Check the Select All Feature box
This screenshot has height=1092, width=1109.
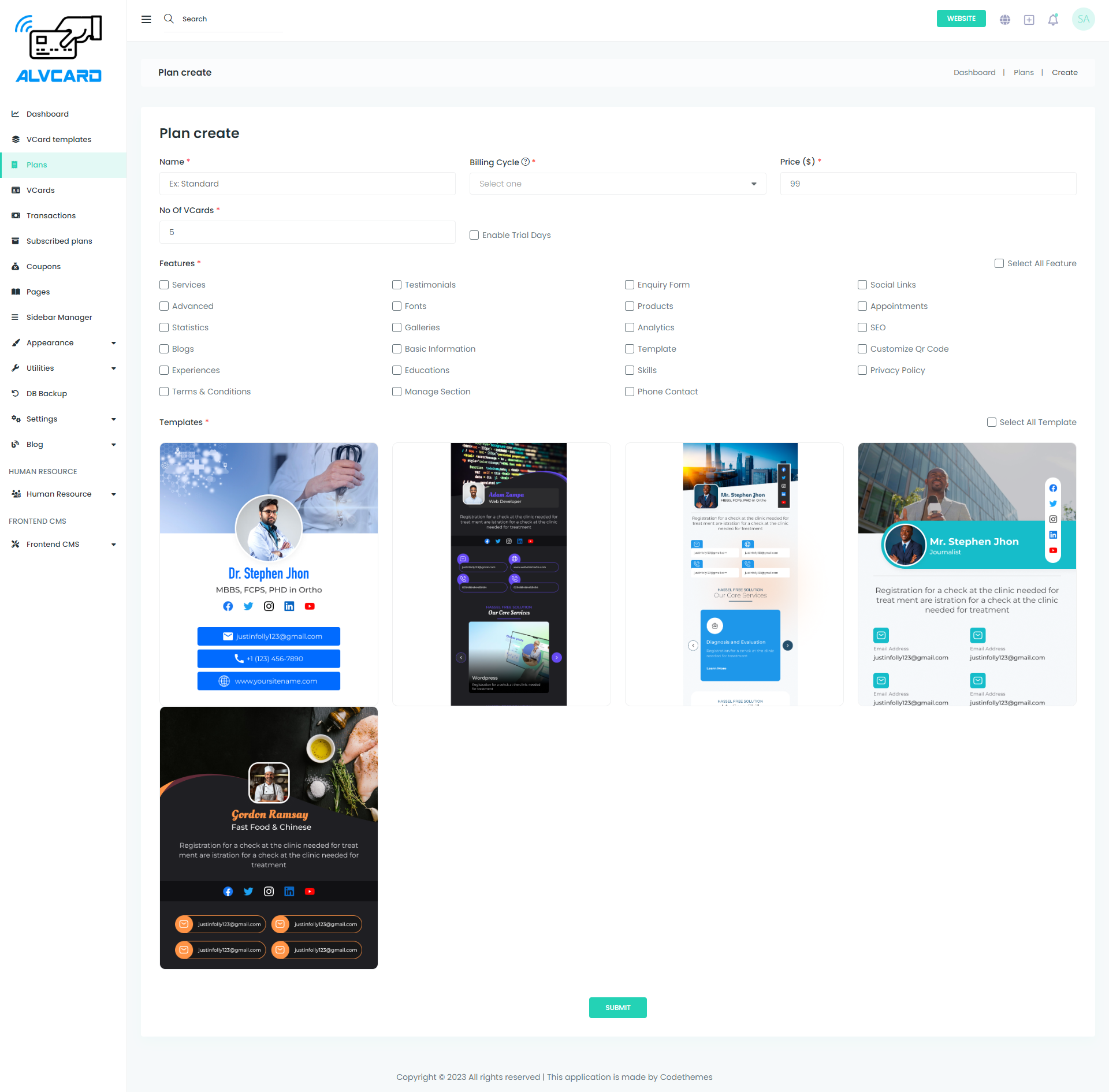999,263
